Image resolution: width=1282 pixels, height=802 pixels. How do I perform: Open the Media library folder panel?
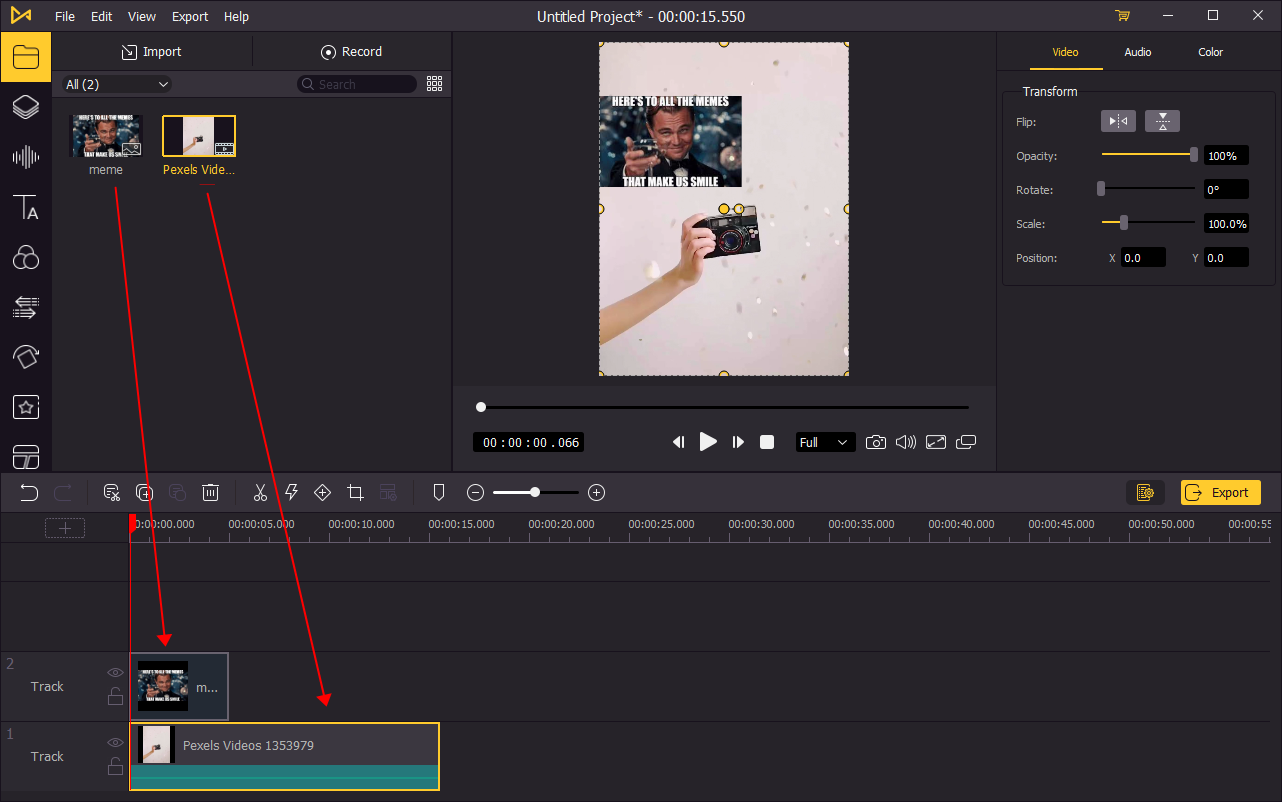point(25,57)
